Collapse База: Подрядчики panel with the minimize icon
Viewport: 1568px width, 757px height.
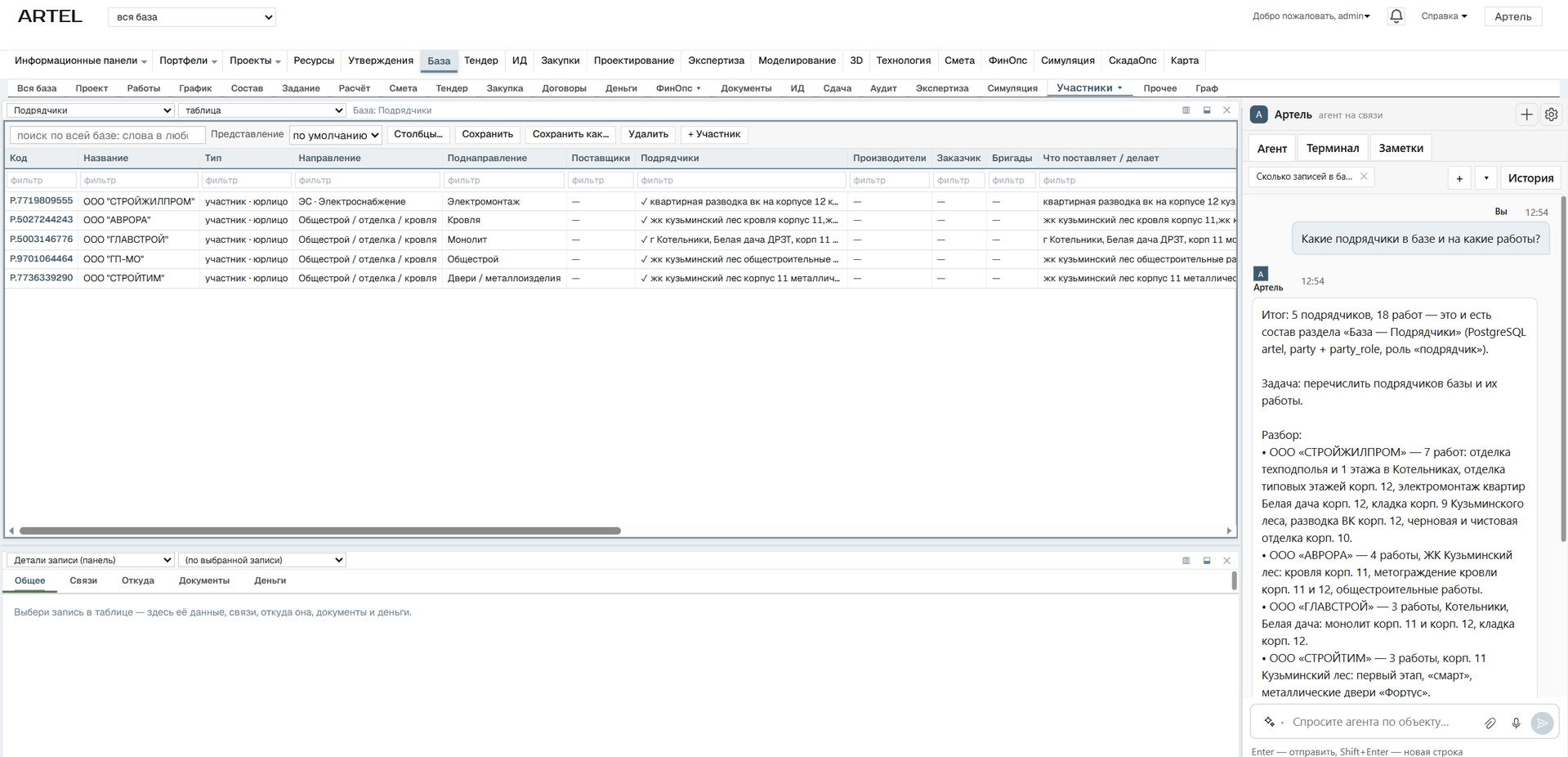pyautogui.click(x=1207, y=110)
